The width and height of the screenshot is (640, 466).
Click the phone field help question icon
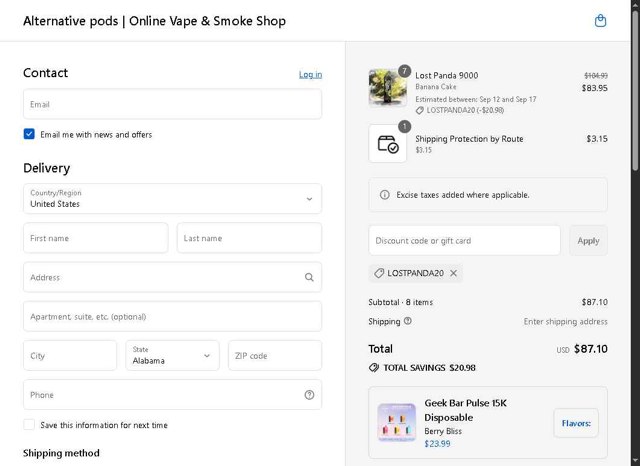pyautogui.click(x=309, y=395)
